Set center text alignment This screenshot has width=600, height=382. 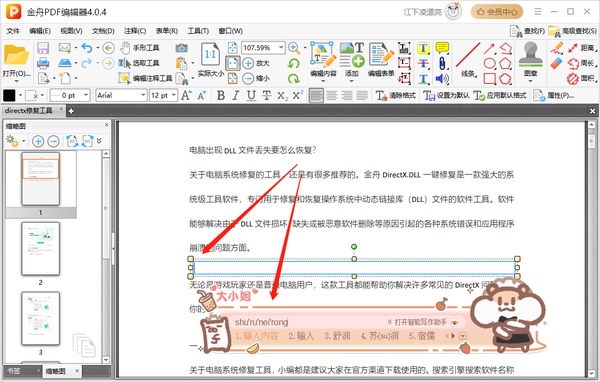pyautogui.click(x=332, y=95)
